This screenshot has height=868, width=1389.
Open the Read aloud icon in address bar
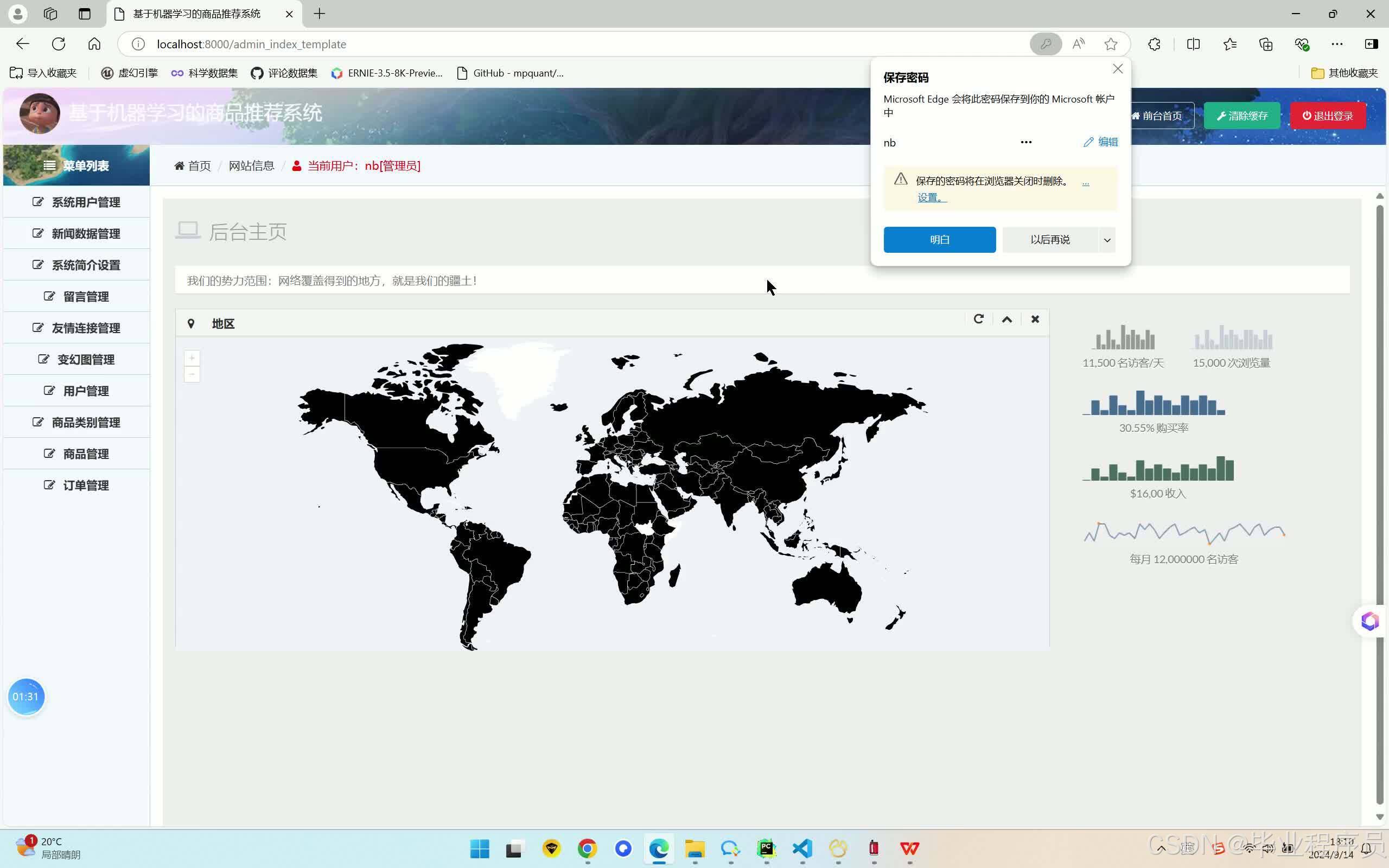1079,44
